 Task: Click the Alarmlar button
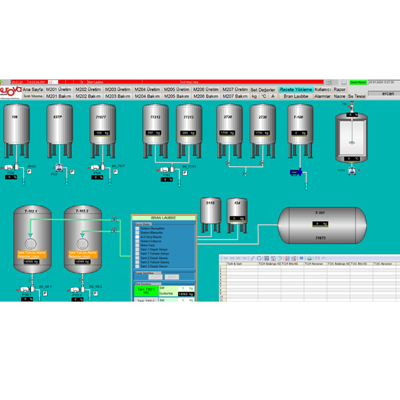click(323, 96)
